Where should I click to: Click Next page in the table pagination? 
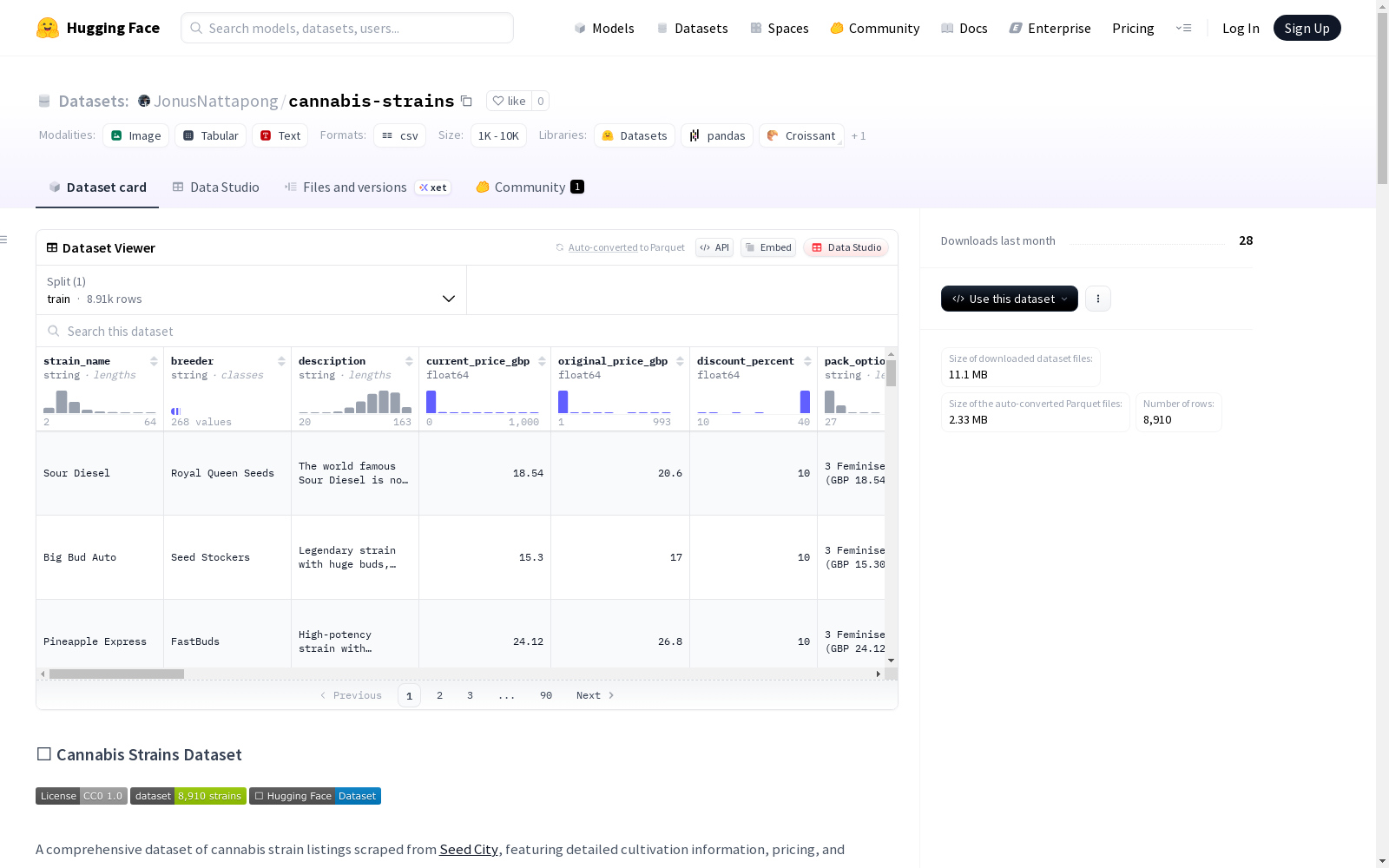click(x=596, y=695)
